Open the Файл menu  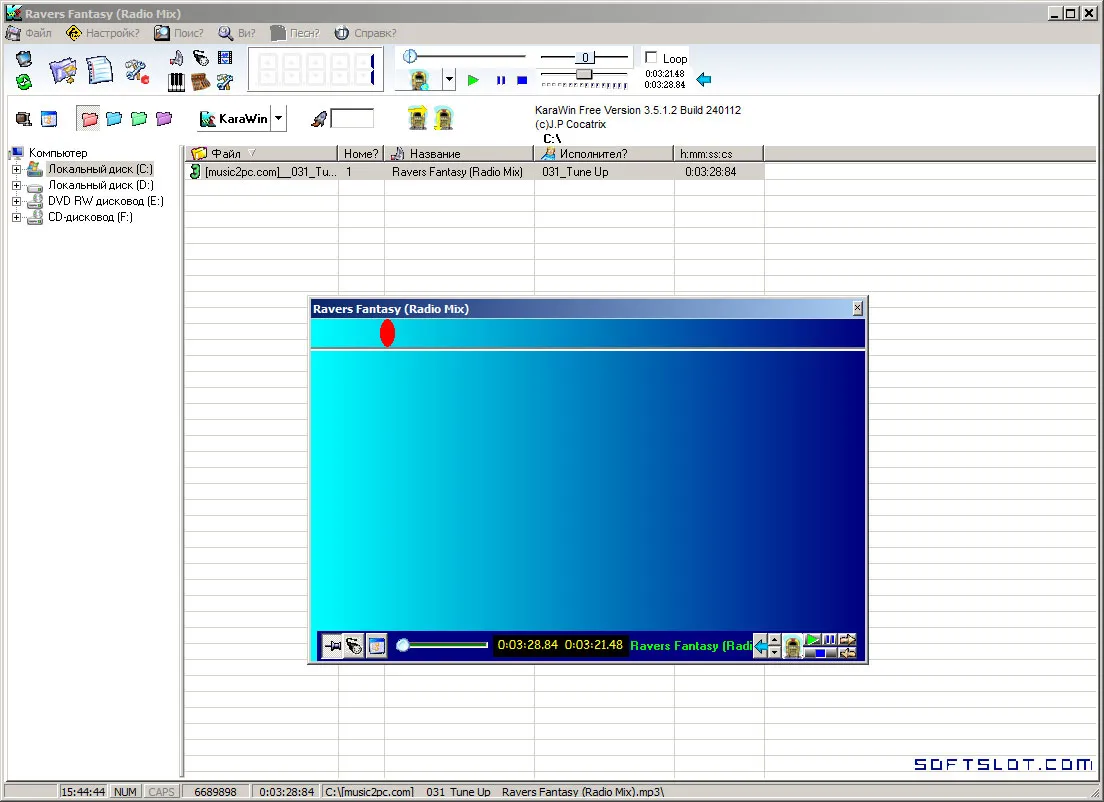[x=30, y=33]
